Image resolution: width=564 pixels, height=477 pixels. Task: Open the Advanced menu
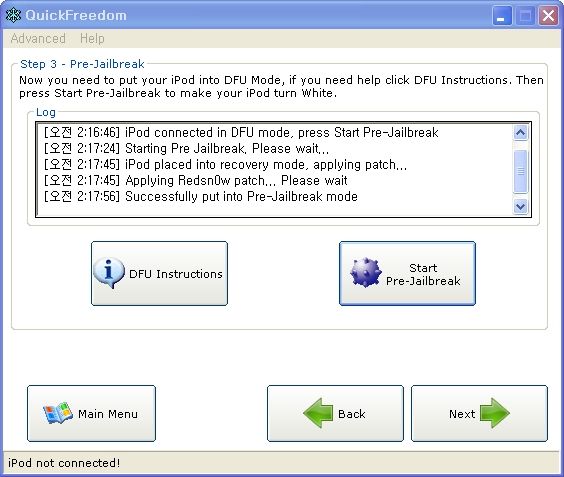pyautogui.click(x=38, y=38)
